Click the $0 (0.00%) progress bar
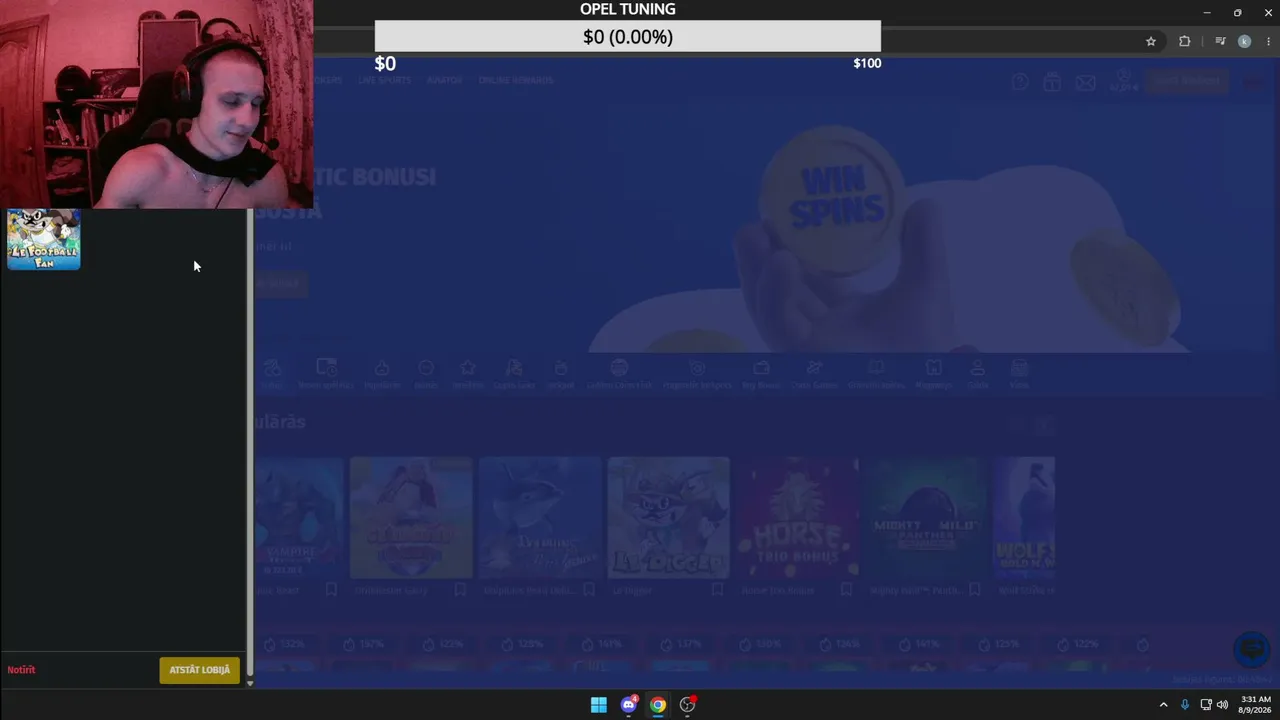Viewport: 1280px width, 720px height. [628, 37]
